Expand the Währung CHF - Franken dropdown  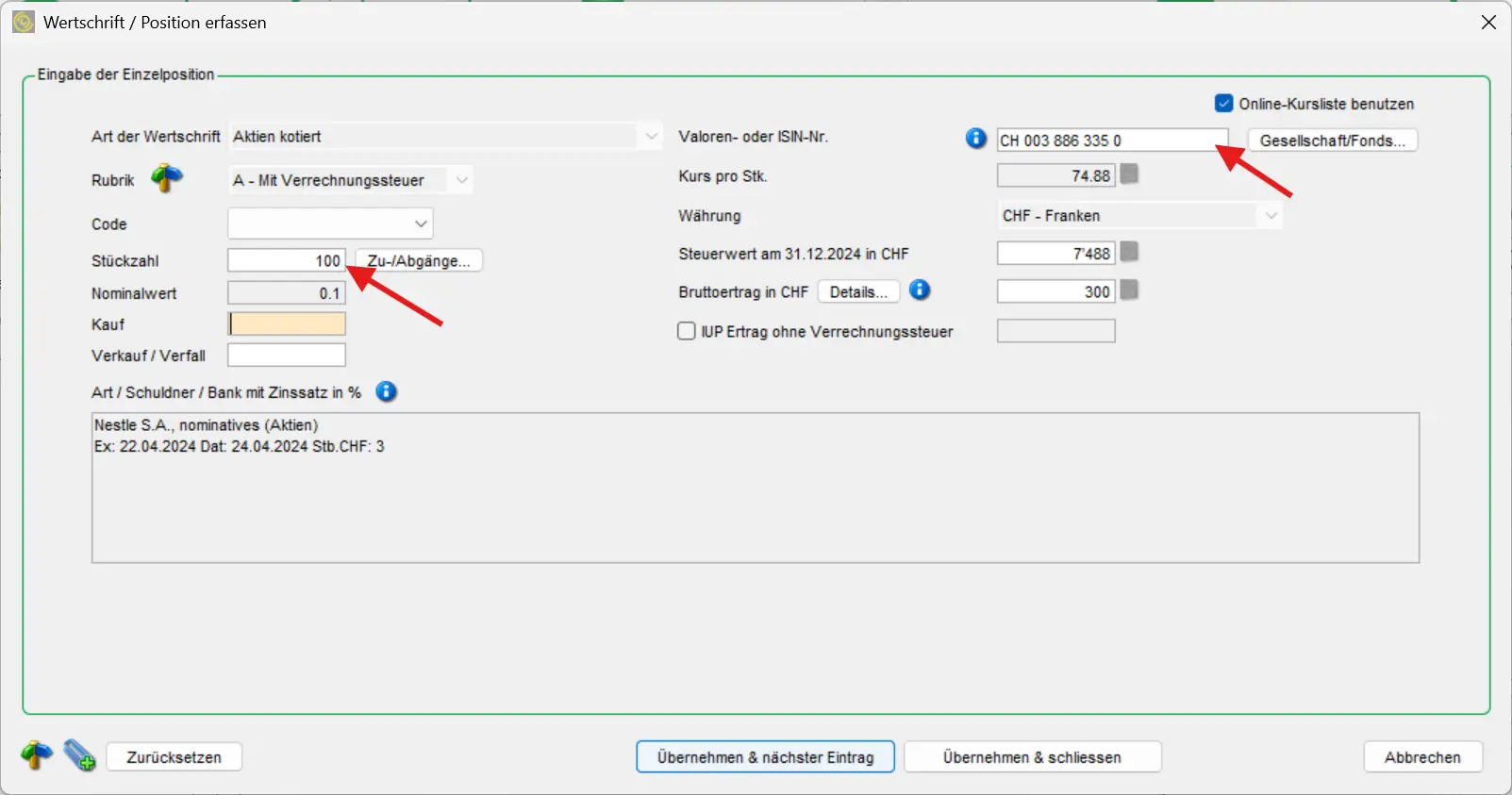tap(1271, 216)
